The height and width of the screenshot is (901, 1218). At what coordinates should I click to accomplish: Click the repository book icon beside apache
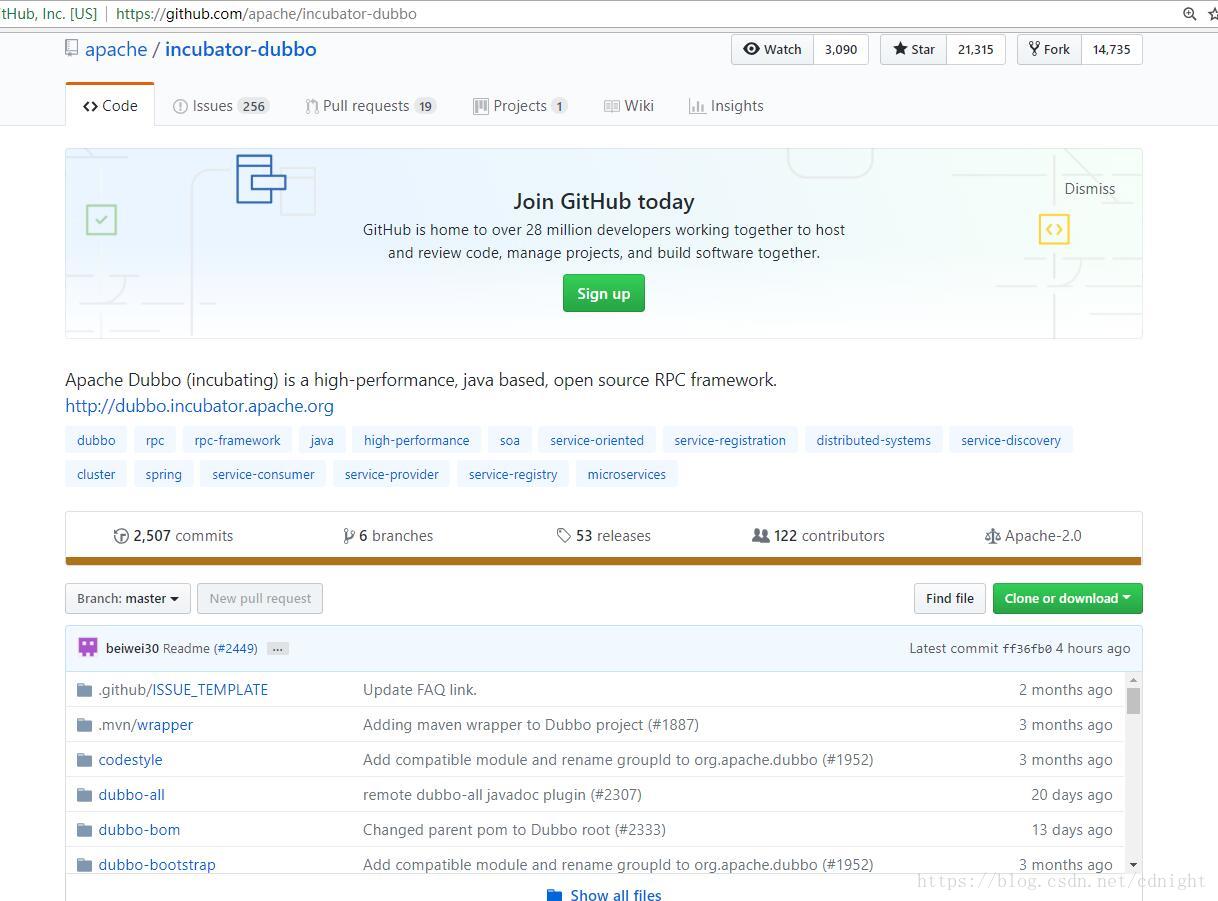click(x=71, y=48)
